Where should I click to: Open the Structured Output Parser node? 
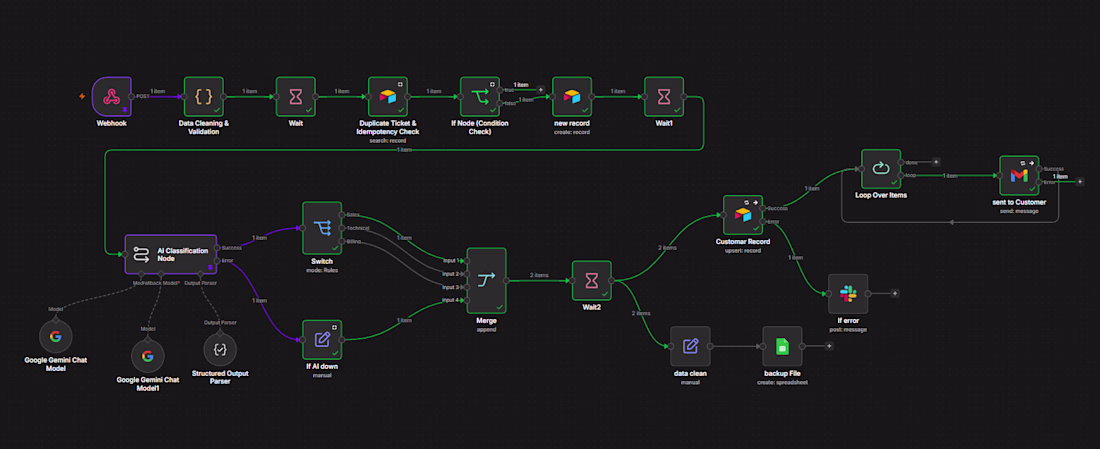point(220,349)
